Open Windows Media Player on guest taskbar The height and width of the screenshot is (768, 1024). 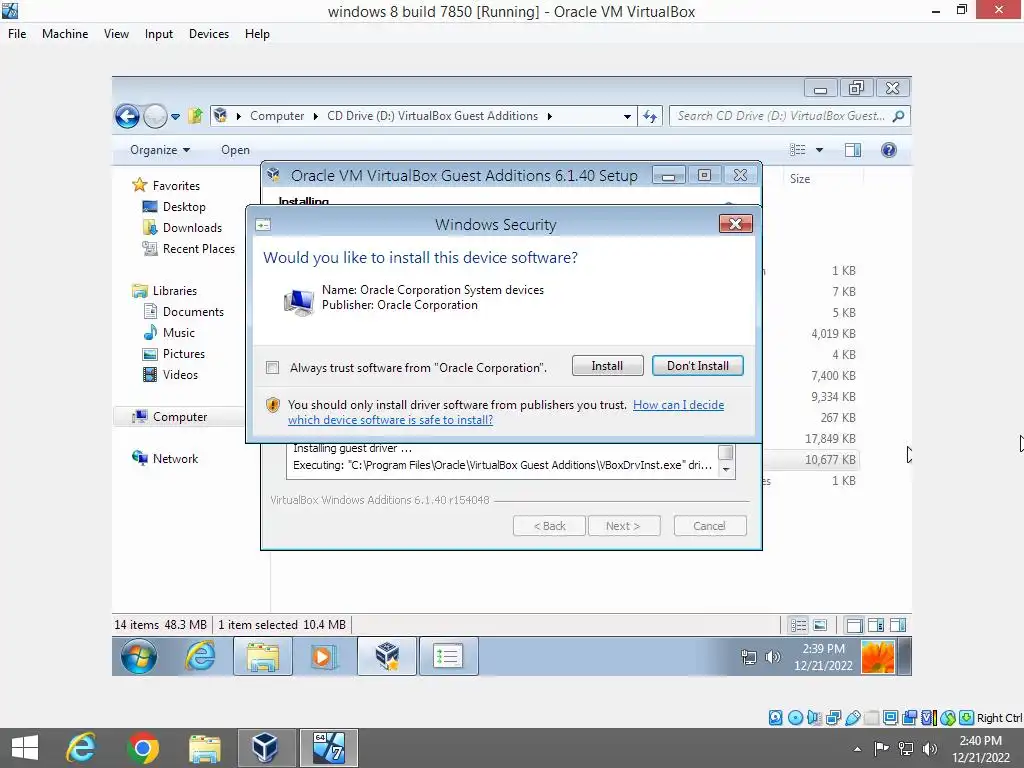coord(323,656)
